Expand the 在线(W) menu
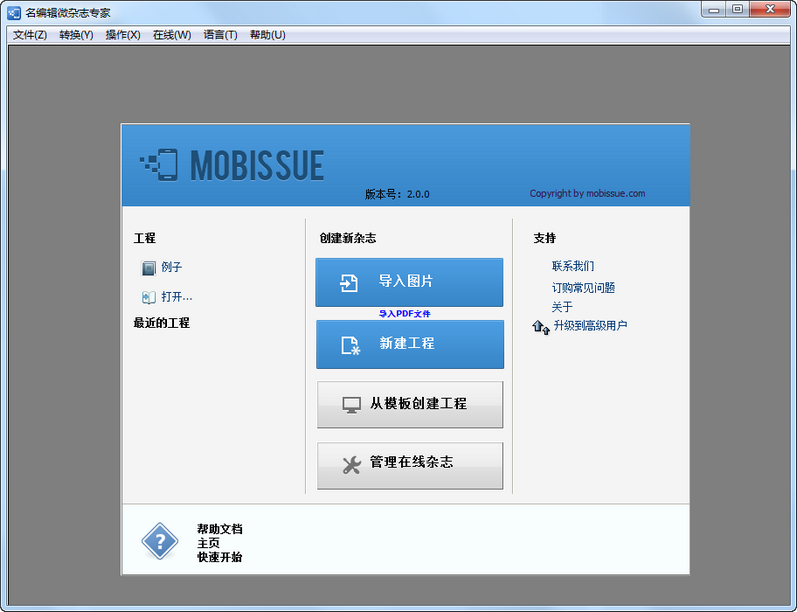 (172, 35)
